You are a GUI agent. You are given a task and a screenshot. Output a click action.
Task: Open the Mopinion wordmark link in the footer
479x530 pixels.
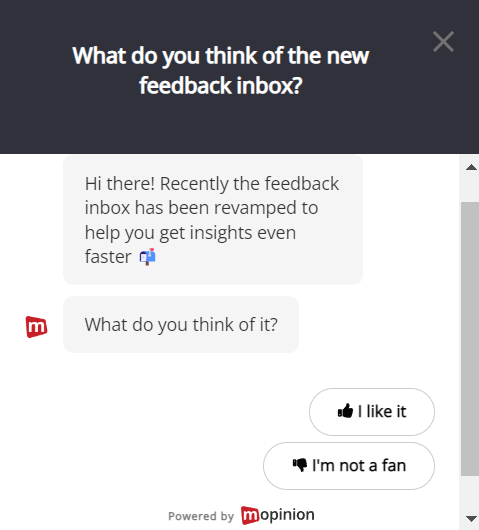(x=278, y=515)
